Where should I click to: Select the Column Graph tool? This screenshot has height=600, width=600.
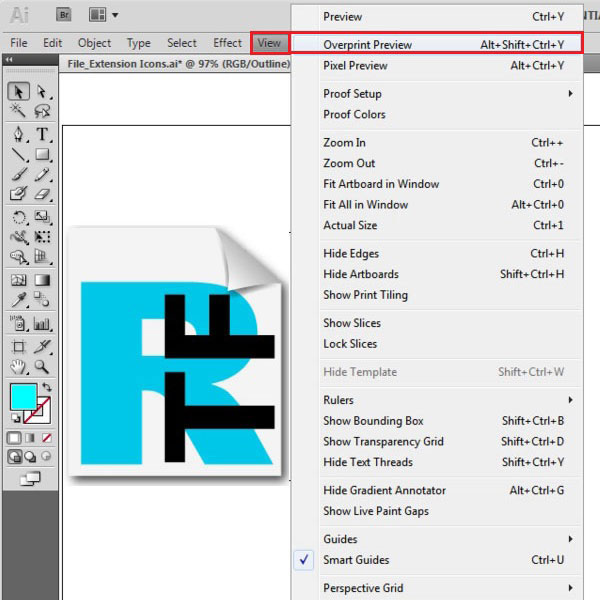42,324
